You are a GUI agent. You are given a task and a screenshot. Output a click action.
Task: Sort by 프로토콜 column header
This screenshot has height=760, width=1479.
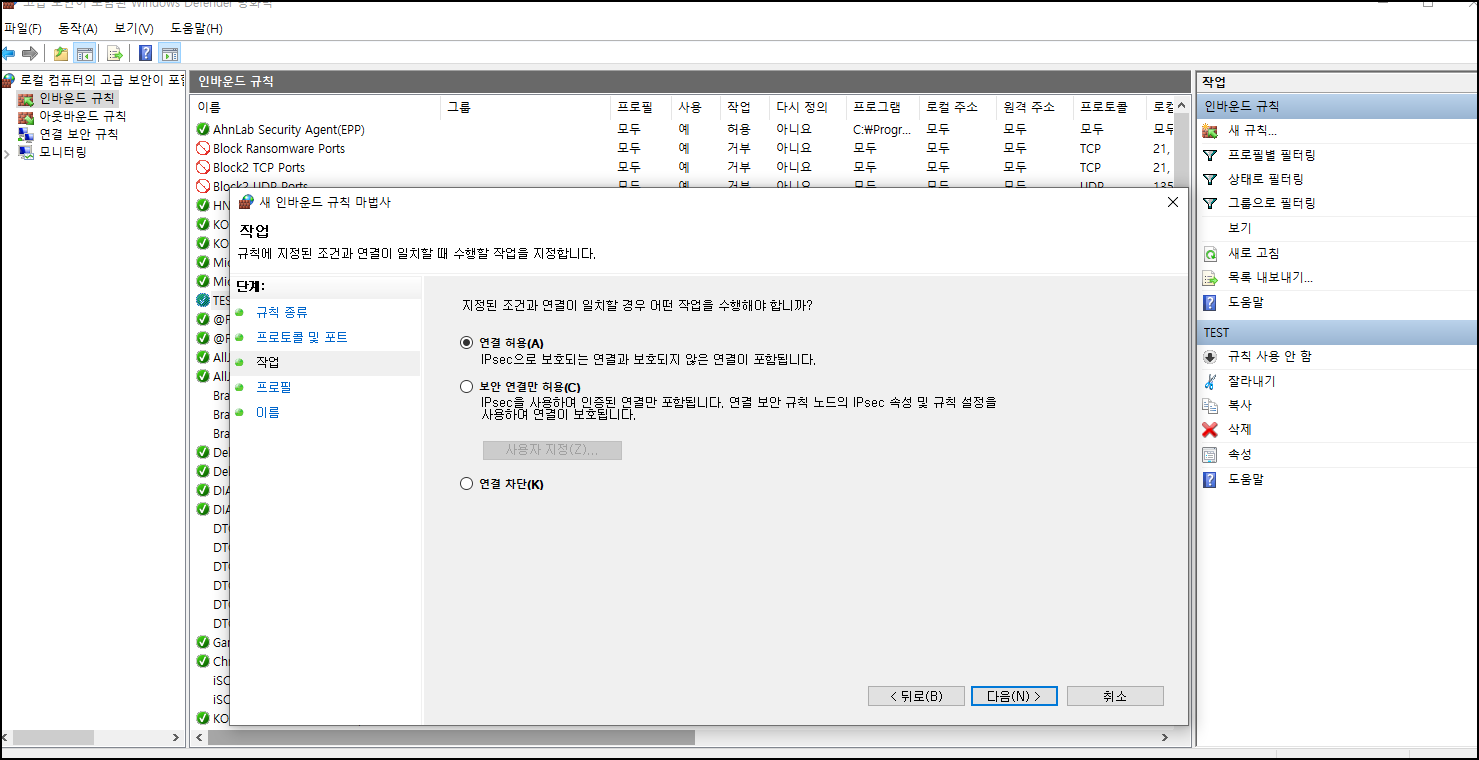click(x=1110, y=107)
